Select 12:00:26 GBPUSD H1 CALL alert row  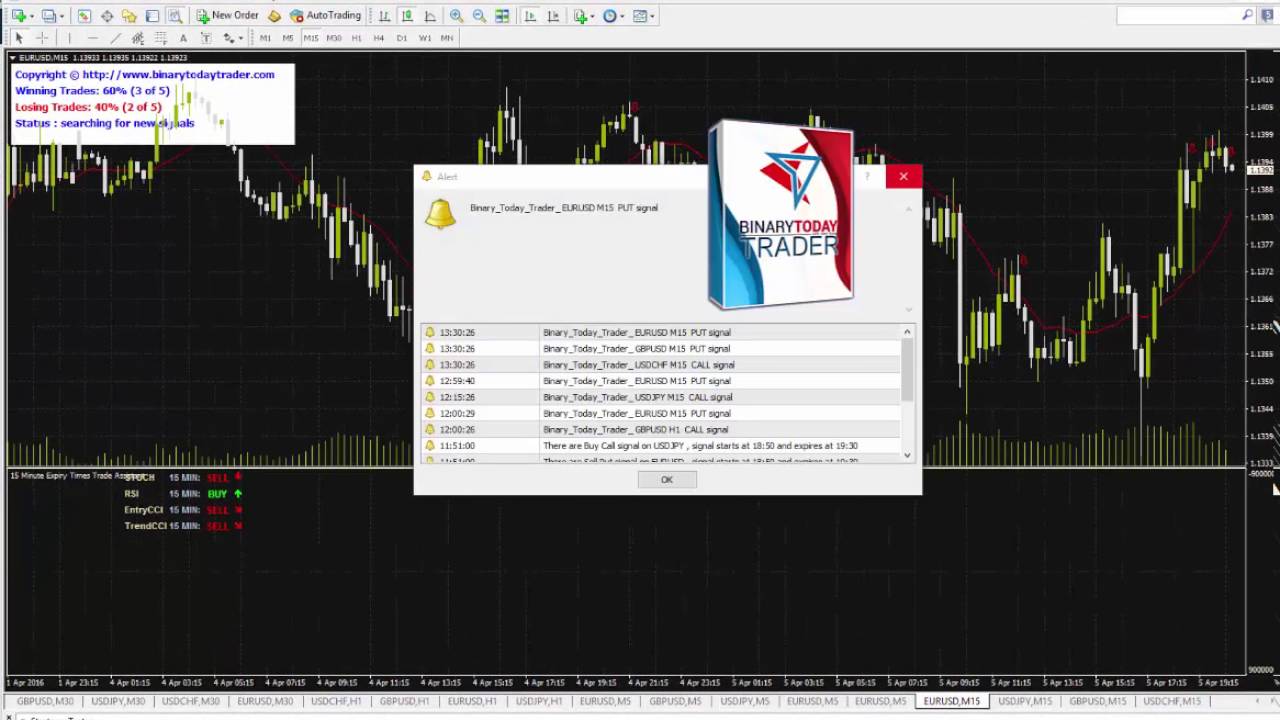tap(662, 429)
